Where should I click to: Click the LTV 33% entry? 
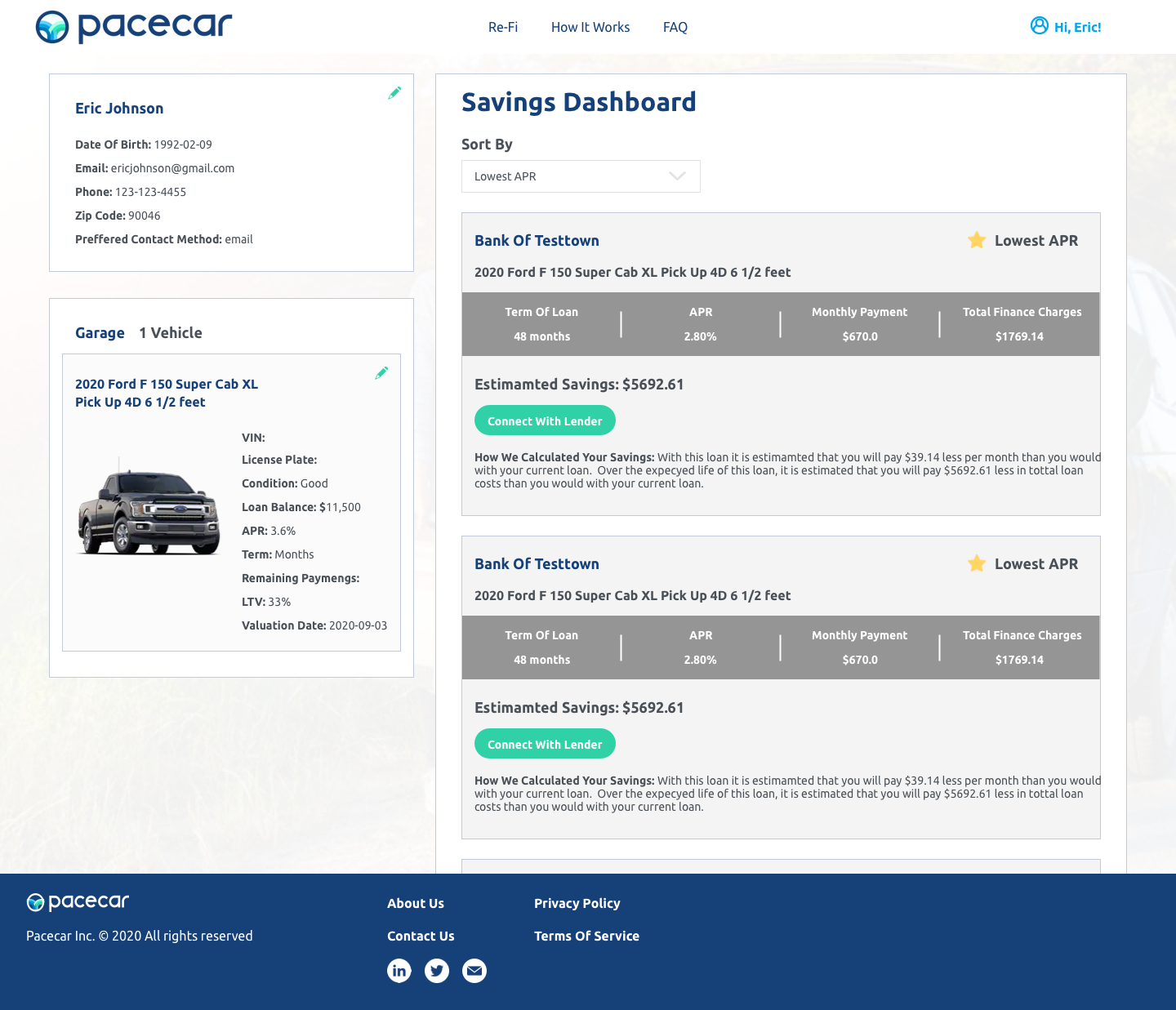coord(266,602)
